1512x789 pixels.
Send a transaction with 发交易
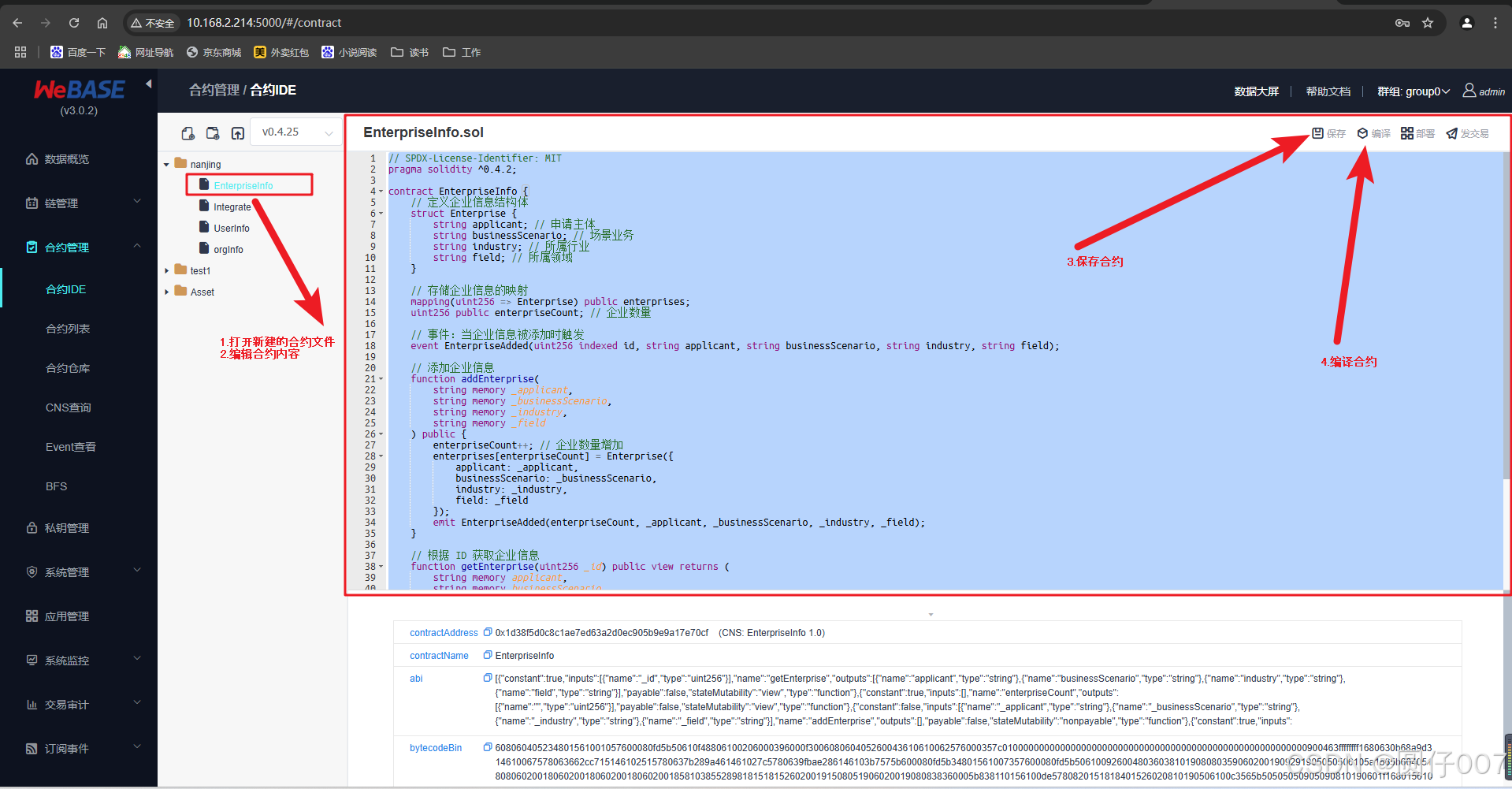(1467, 133)
